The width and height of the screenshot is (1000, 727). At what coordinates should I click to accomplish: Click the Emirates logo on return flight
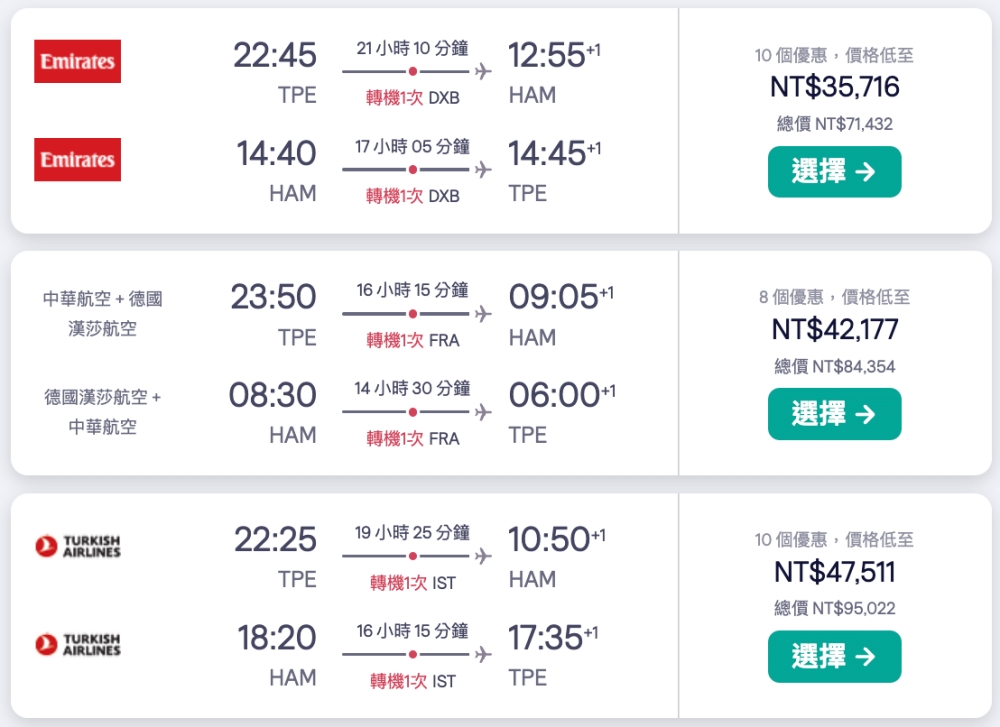pos(77,159)
